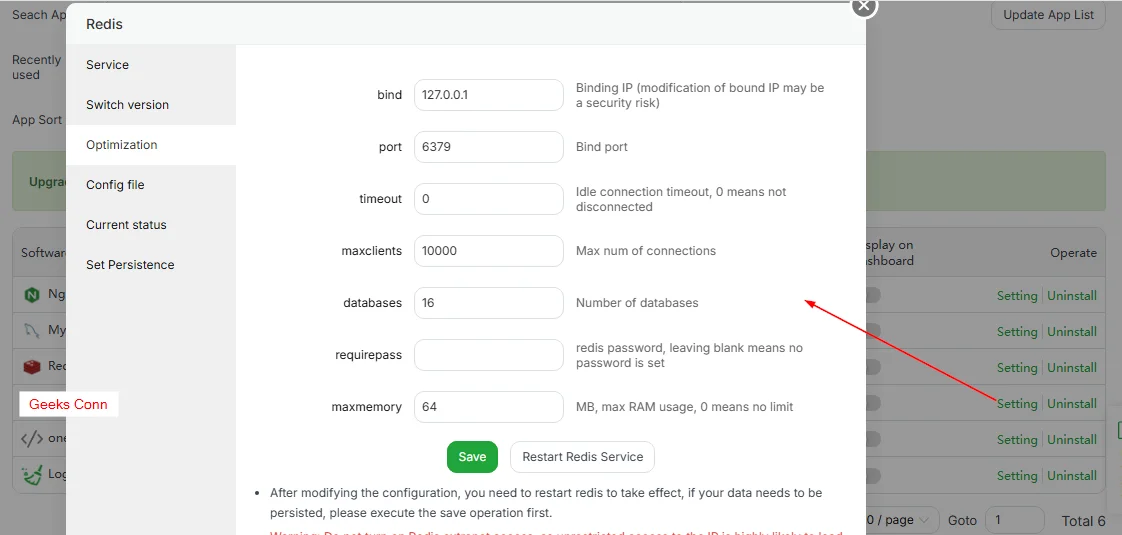Click 'Number of databases' description text
Image resolution: width=1122 pixels, height=535 pixels.
(637, 303)
